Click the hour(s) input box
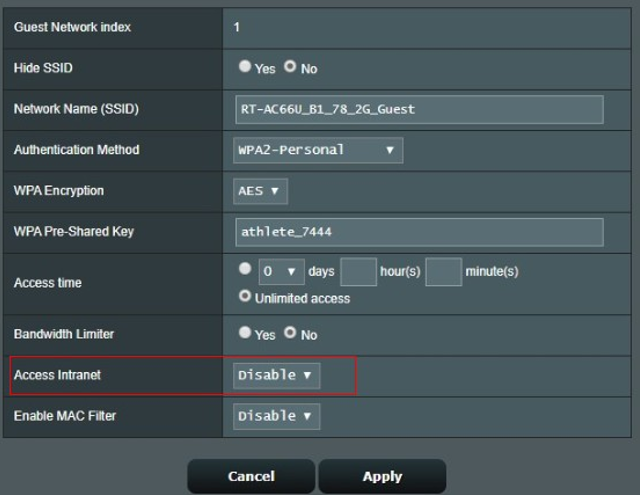This screenshot has width=640, height=495. (x=358, y=271)
